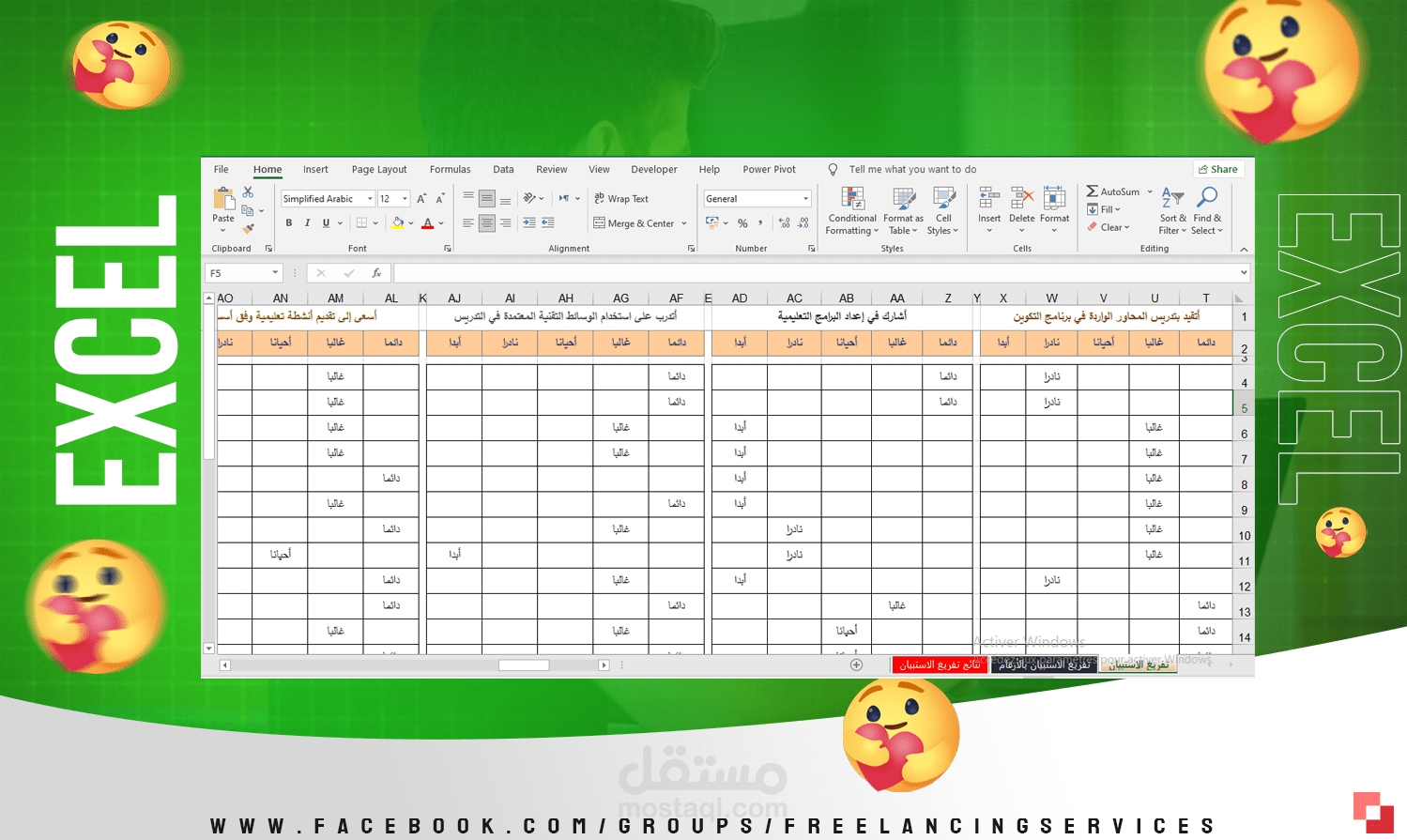Toggle Align Right horizontal alignment
This screenshot has width=1407, height=840.
click(x=505, y=223)
